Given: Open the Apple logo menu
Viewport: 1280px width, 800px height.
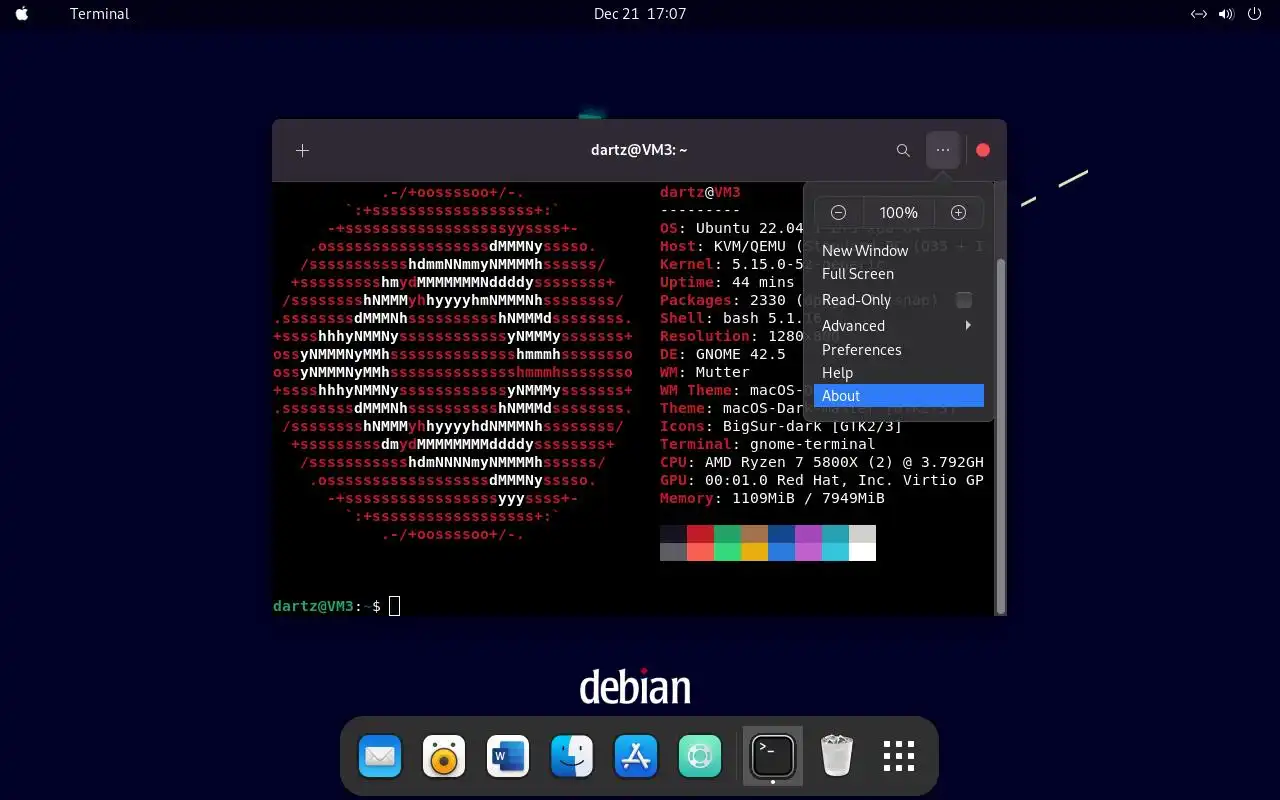Looking at the screenshot, I should (22, 13).
